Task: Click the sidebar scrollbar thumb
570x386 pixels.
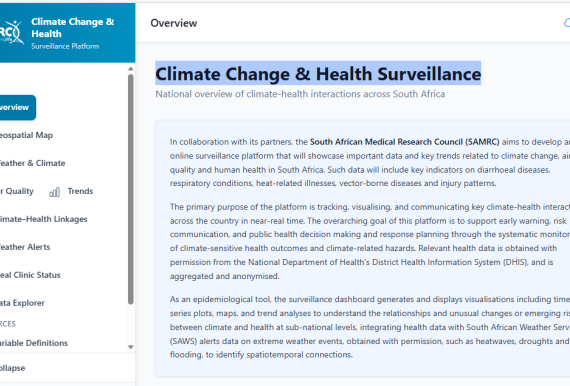Action: [x=131, y=189]
